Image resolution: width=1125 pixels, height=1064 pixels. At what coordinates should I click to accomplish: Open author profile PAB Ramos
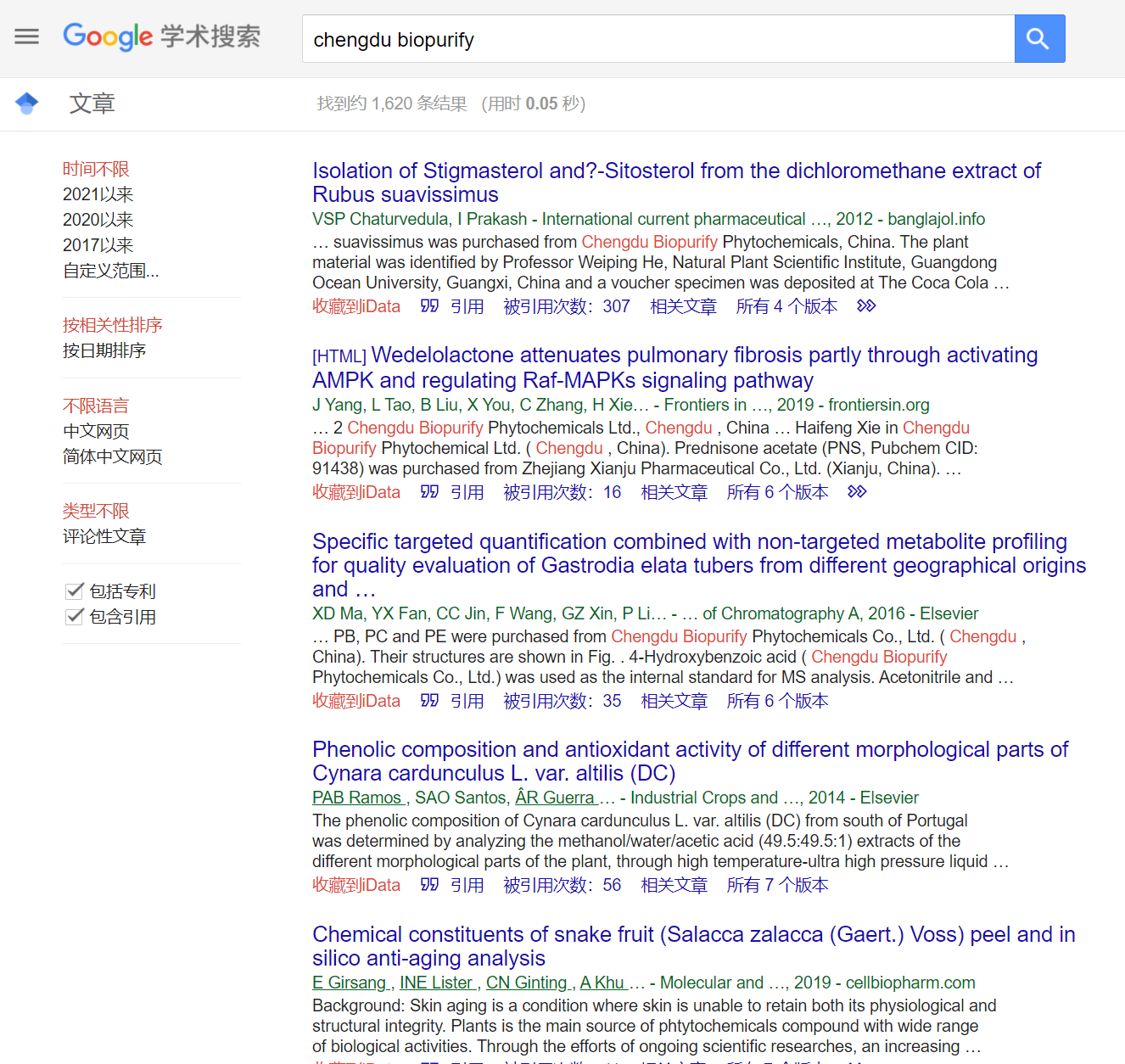pyautogui.click(x=359, y=798)
